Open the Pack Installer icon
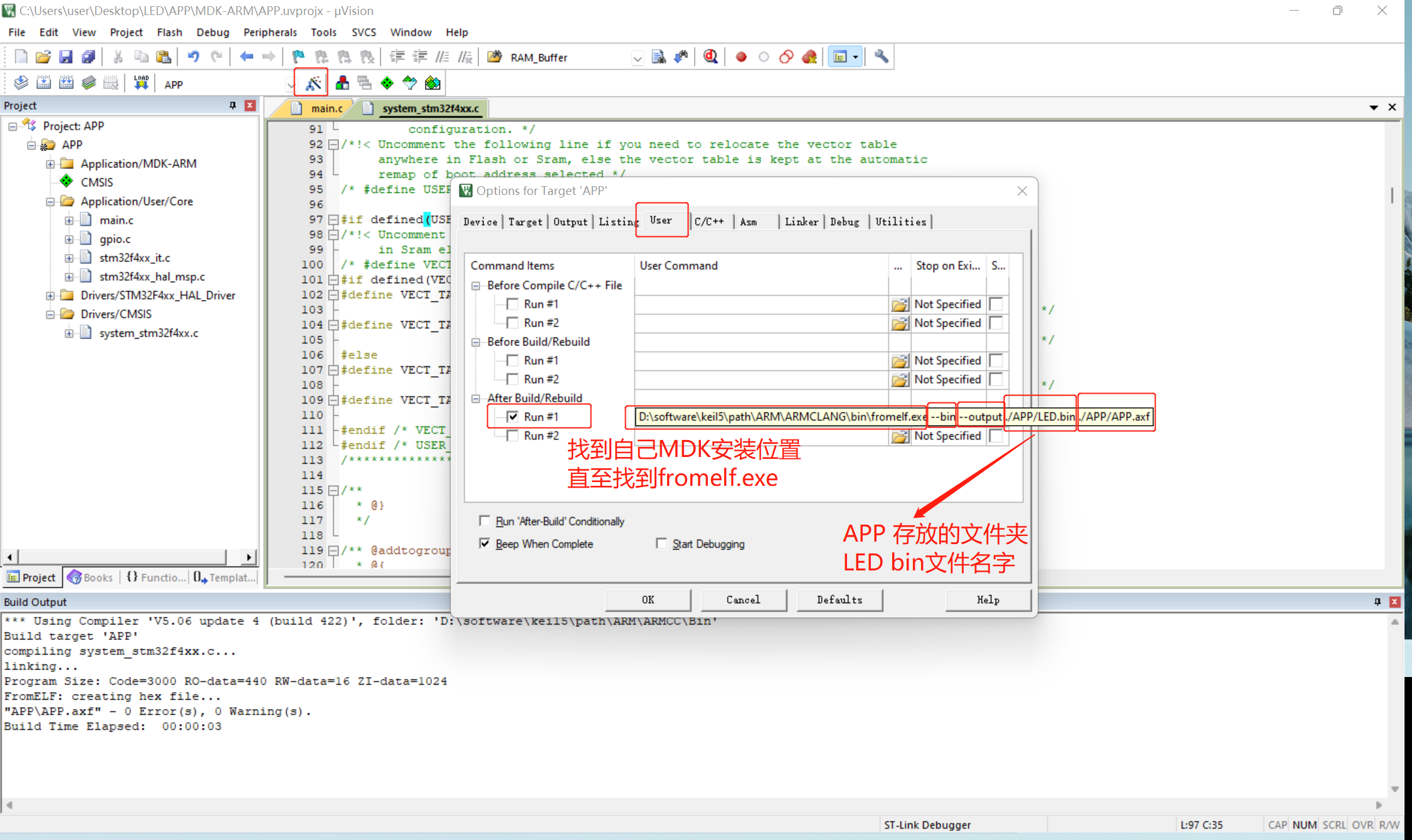1412x840 pixels. 432,82
